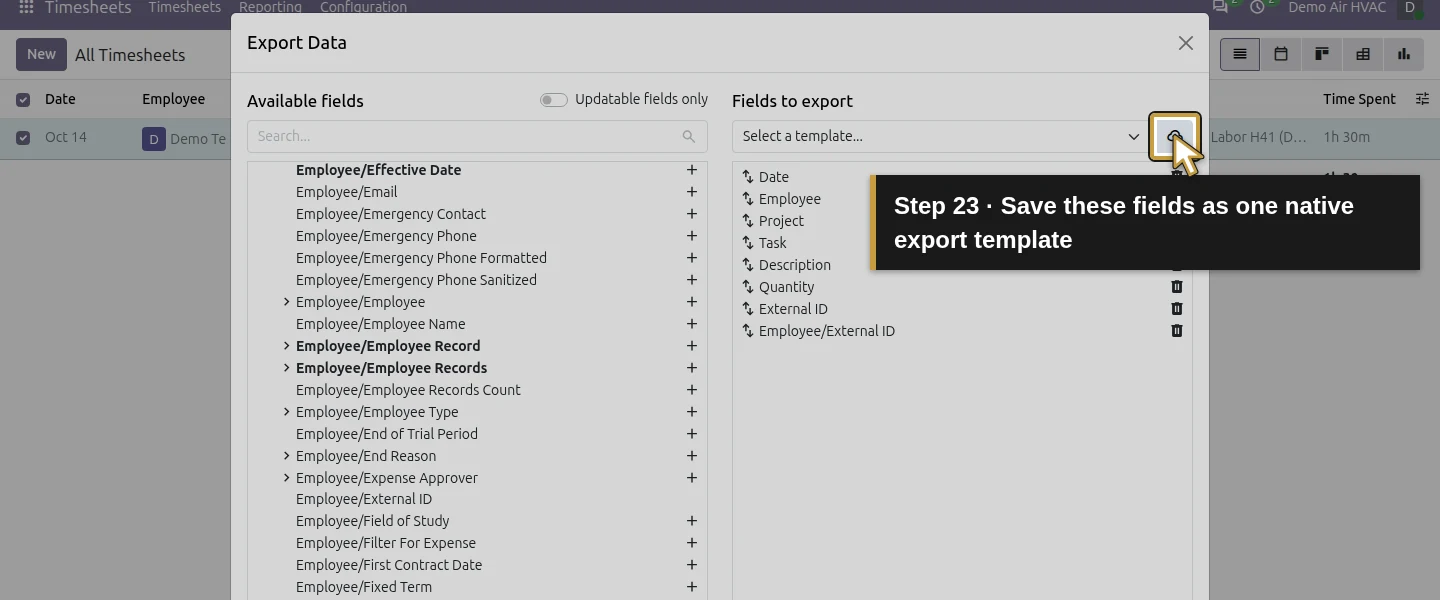The height and width of the screenshot is (600, 1440).
Task: Click the magnifier icon in the search box
Action: [x=688, y=136]
